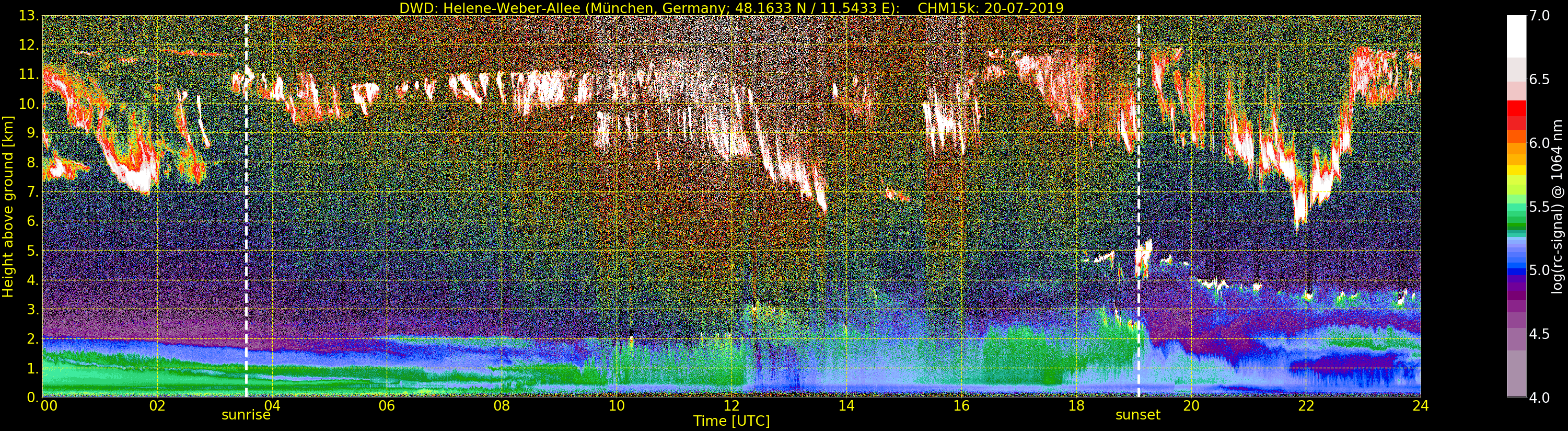
Task: Click the colorbar value 4.0
Action: click(x=1539, y=398)
